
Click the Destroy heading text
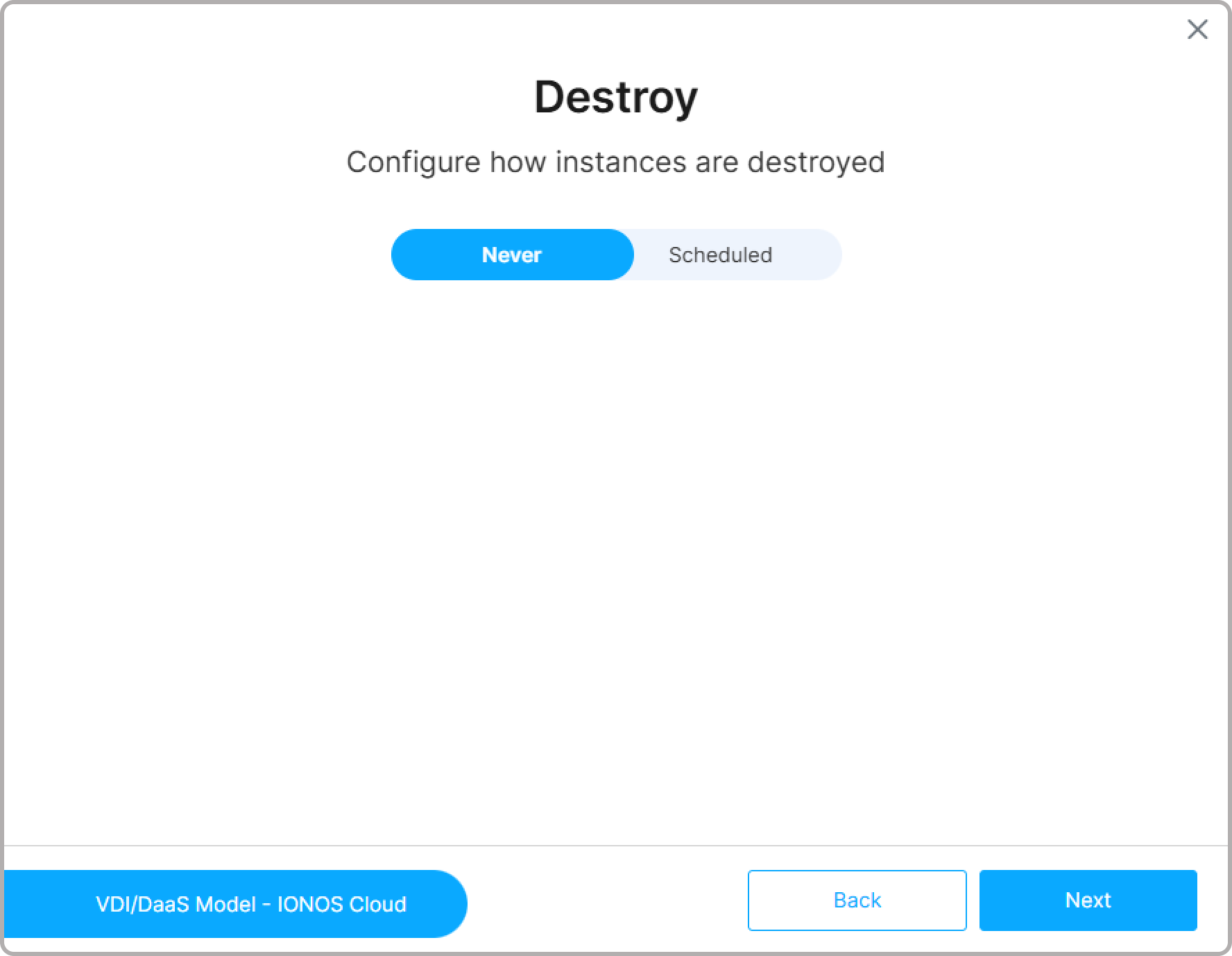coord(615,96)
